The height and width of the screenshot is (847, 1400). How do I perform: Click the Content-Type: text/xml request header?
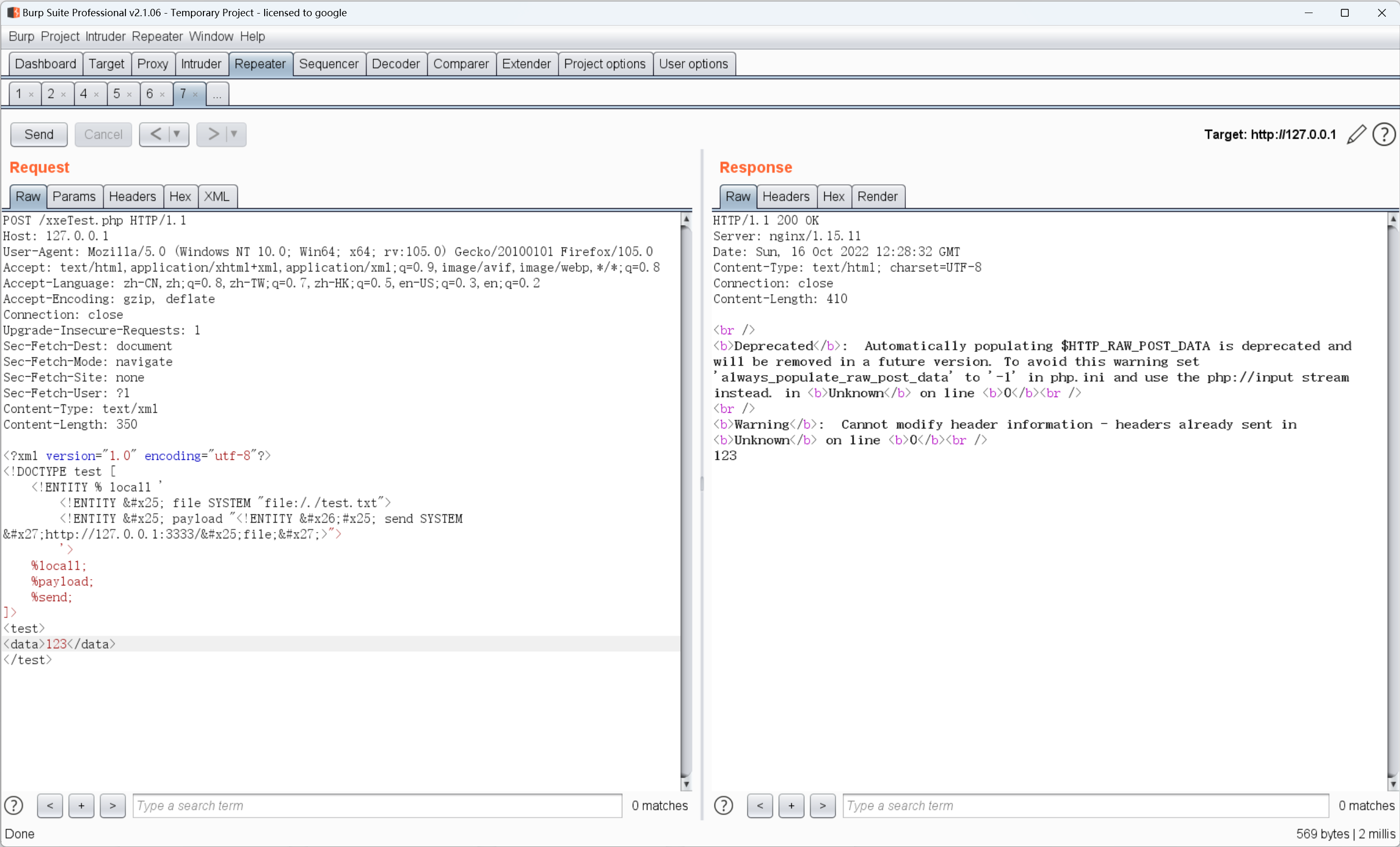tap(81, 409)
